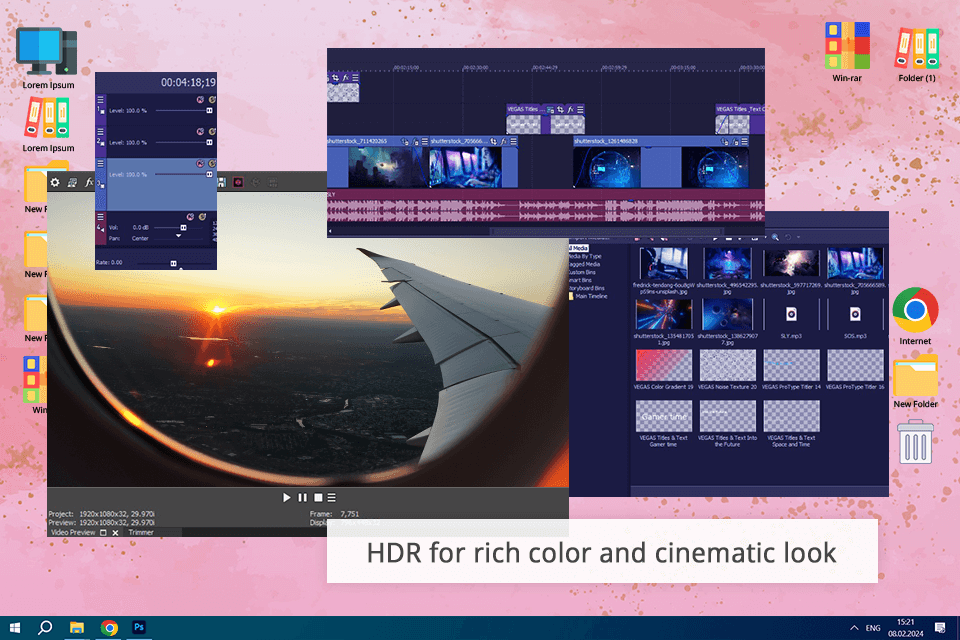Open menu on shutterstock_705666 clip
960x640 pixels.
coord(514,141)
